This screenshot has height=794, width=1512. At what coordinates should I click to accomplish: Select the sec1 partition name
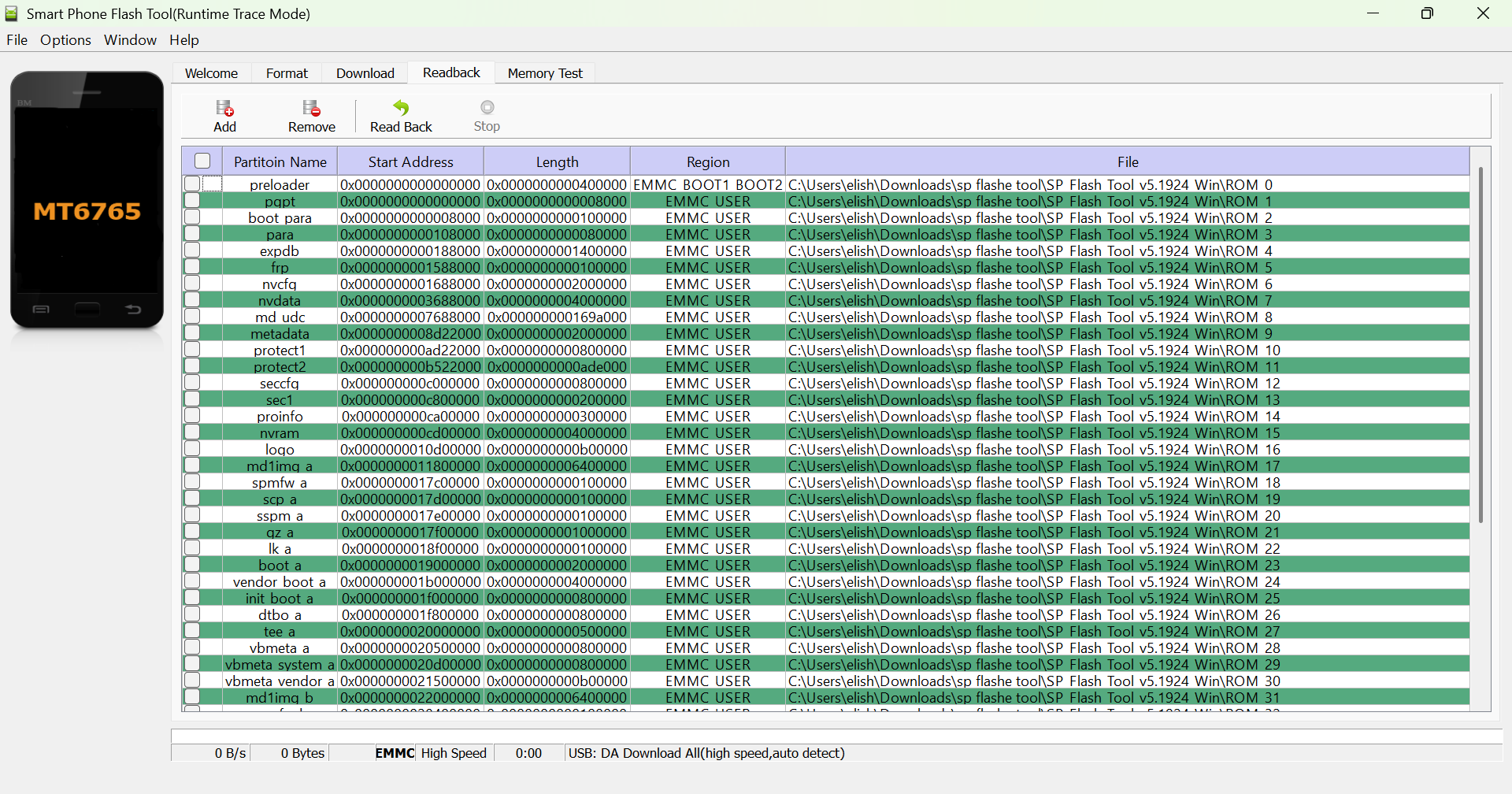280,399
